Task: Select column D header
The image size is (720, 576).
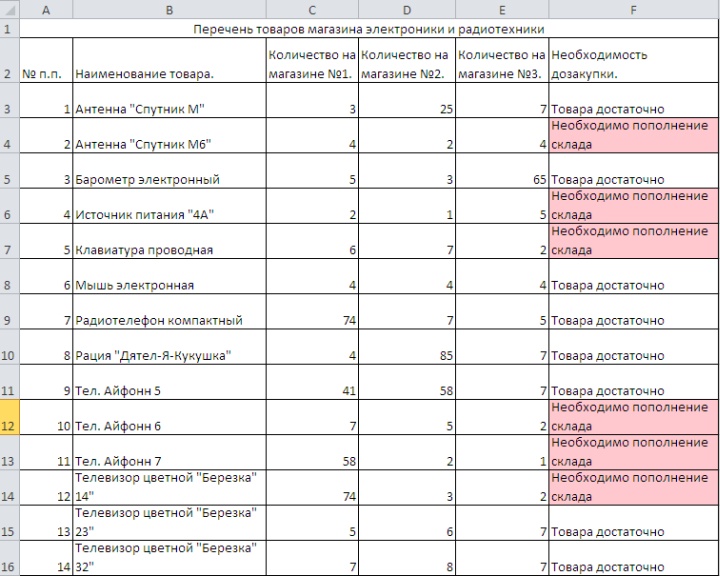Action: [407, 10]
